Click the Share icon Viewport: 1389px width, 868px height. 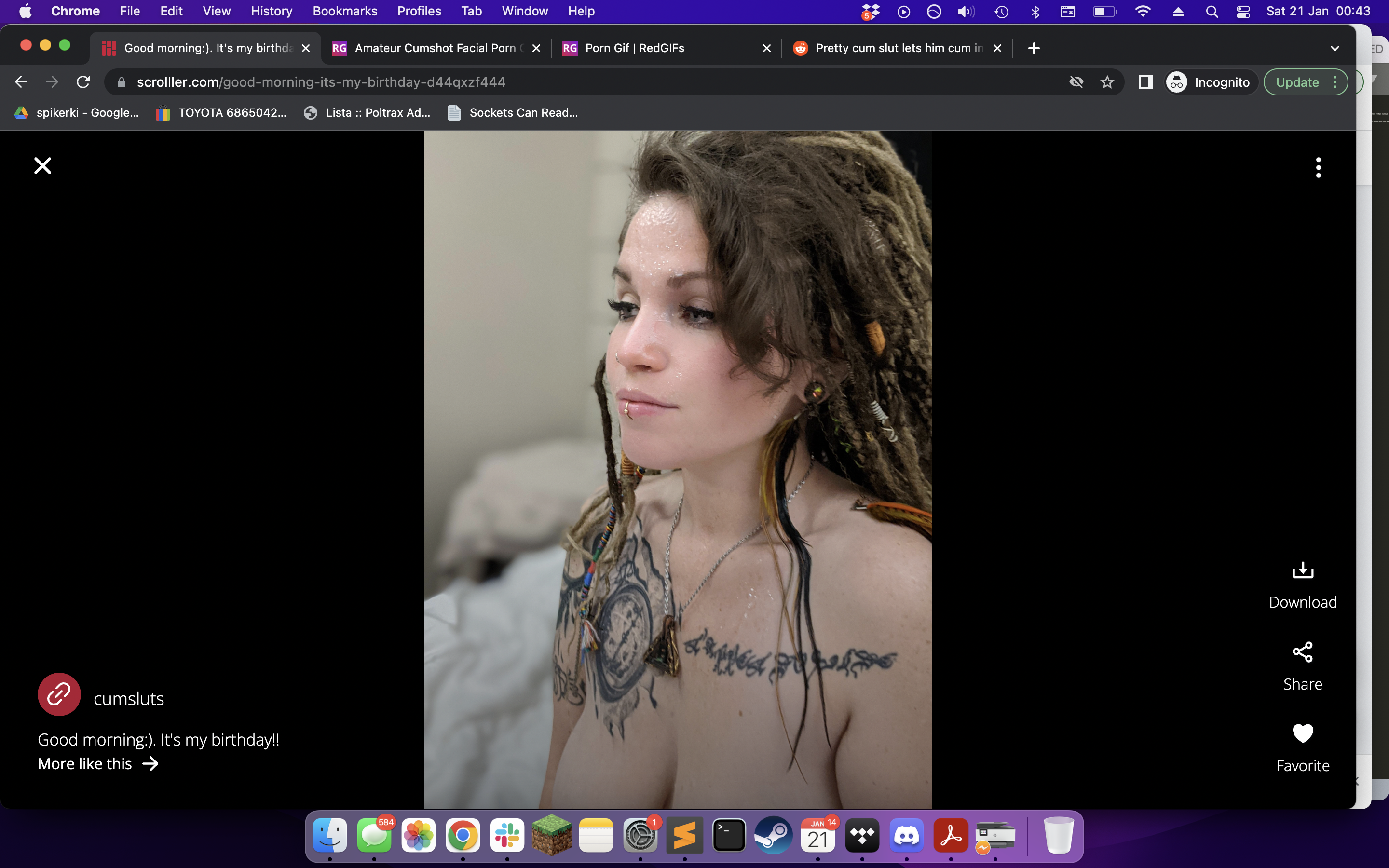click(1302, 652)
